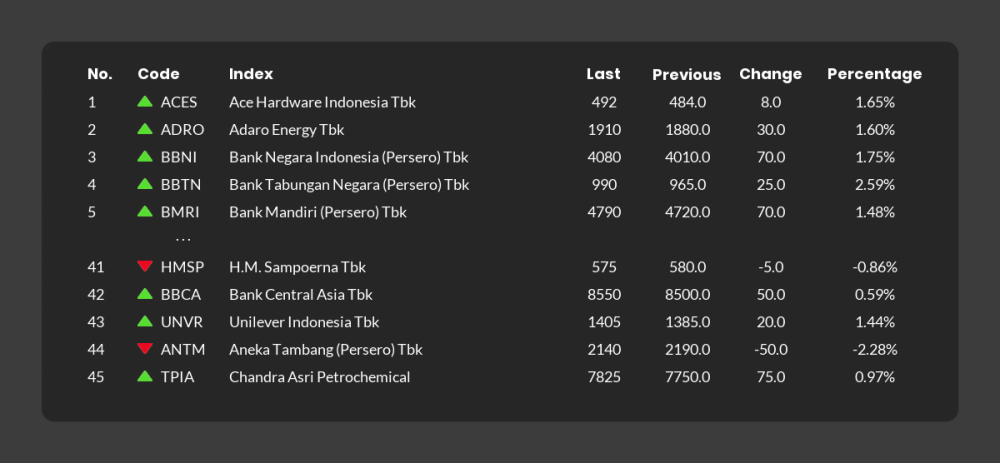Open Chandra Asri Petrochemical entry
The height and width of the screenshot is (463, 1000).
click(x=320, y=377)
